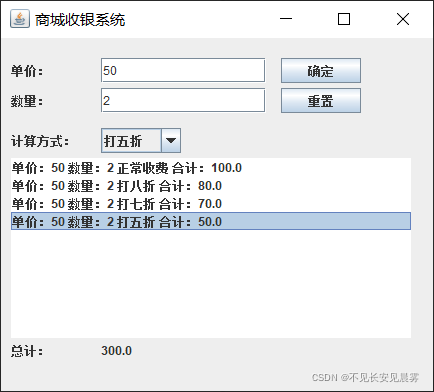Click the Java coffee cup window icon
The height and width of the screenshot is (392, 434).
pos(20,19)
